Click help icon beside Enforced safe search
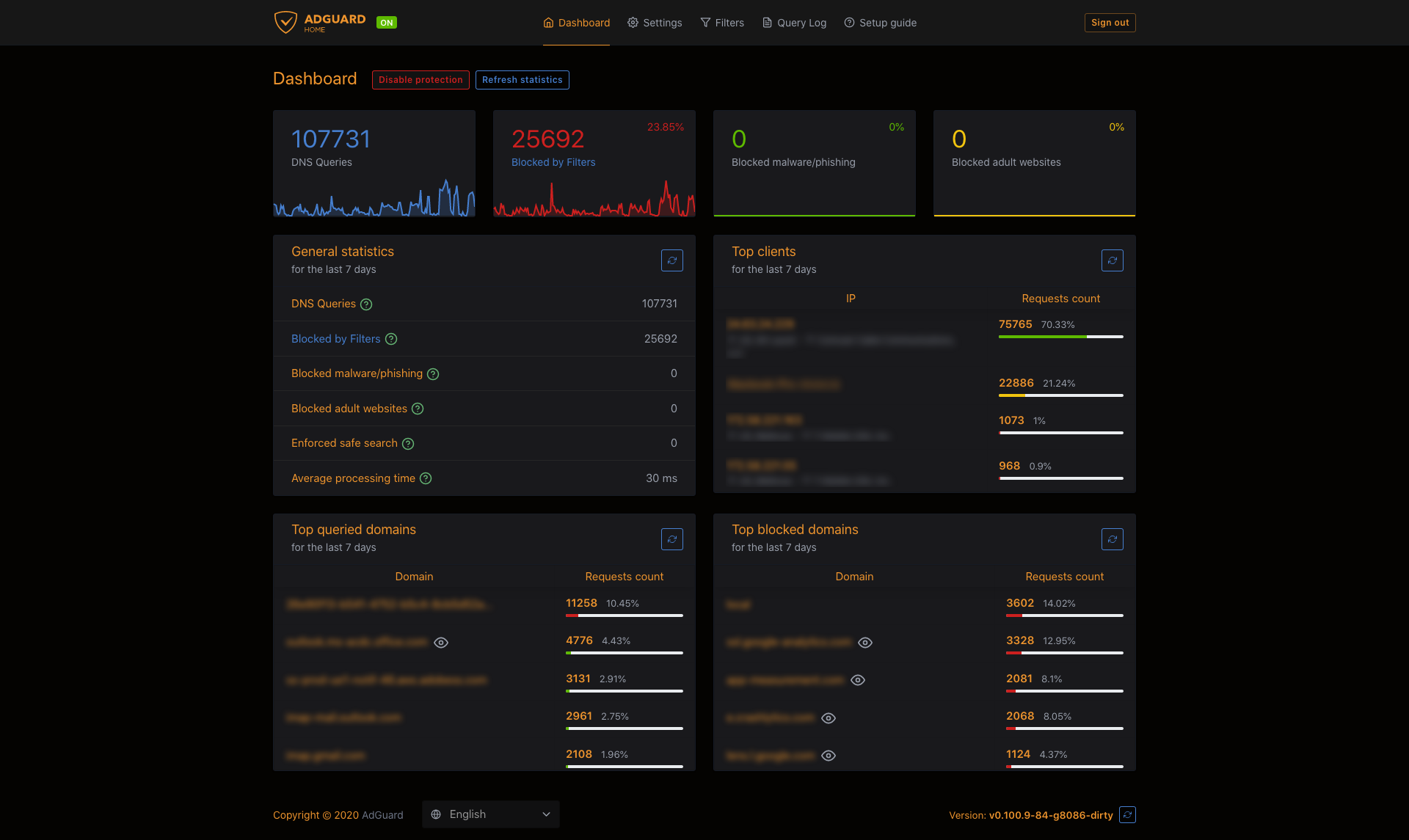The image size is (1409, 840). click(408, 444)
